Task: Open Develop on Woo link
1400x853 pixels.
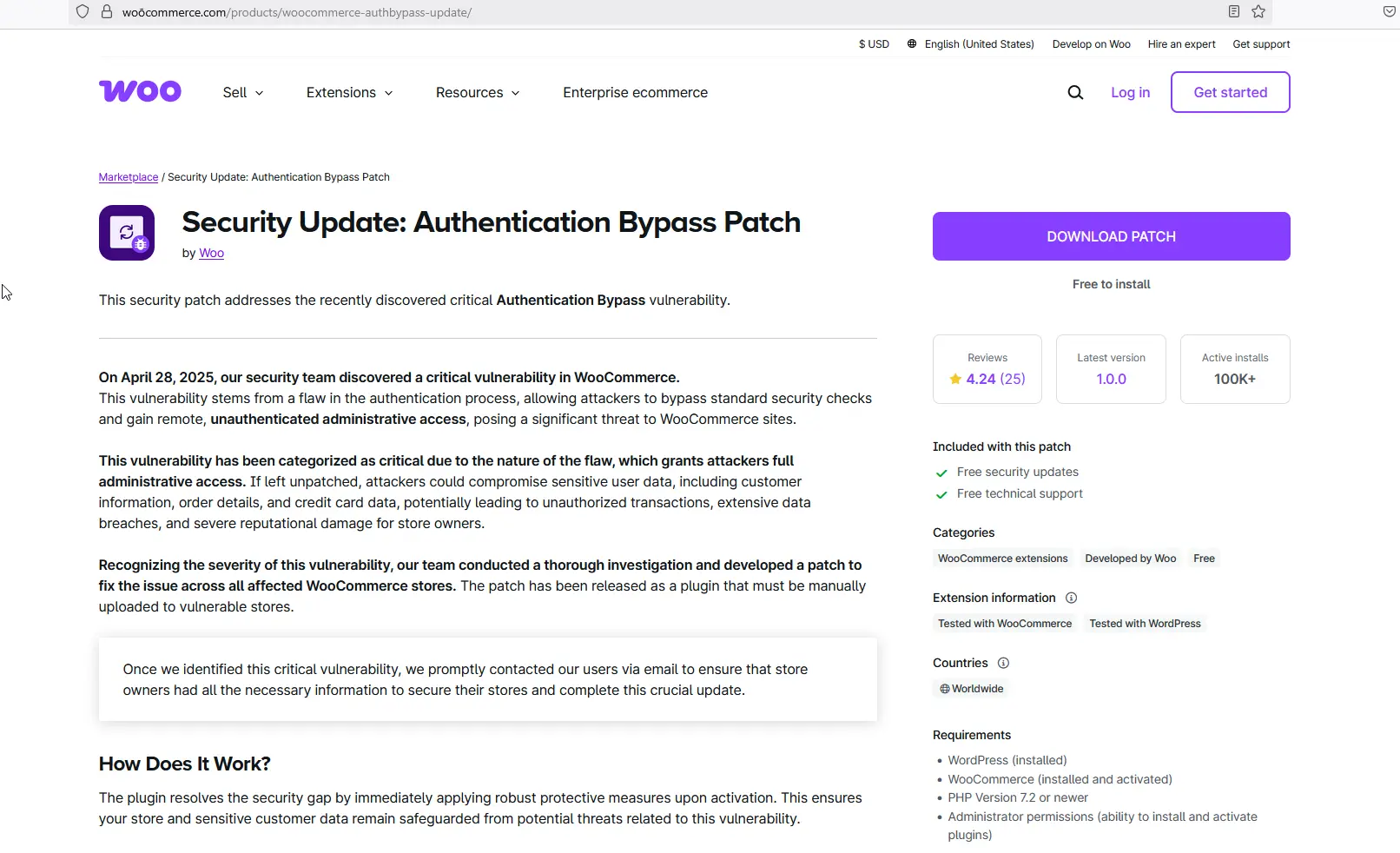Action: tap(1091, 44)
